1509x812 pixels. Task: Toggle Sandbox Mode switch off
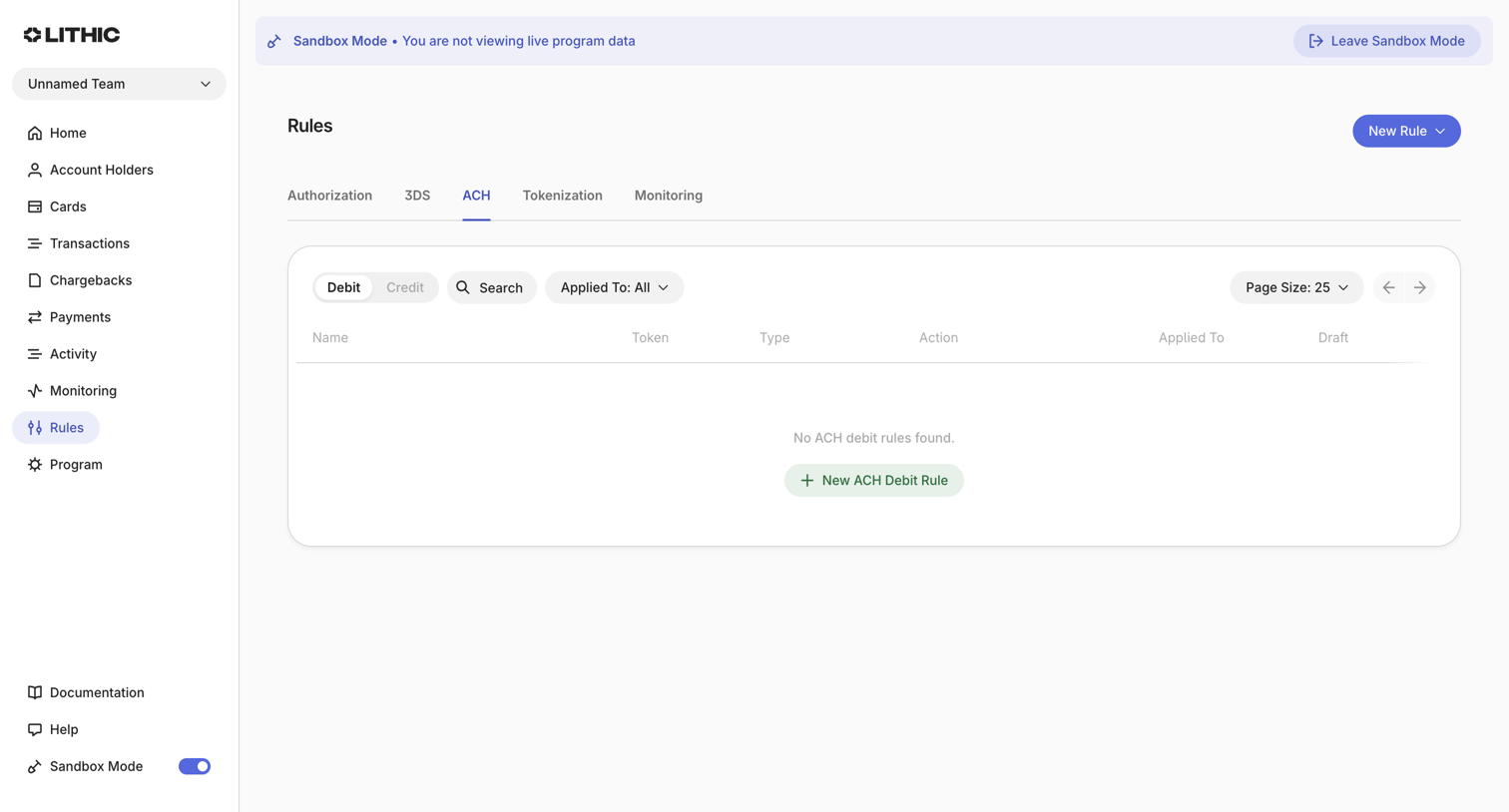point(195,766)
